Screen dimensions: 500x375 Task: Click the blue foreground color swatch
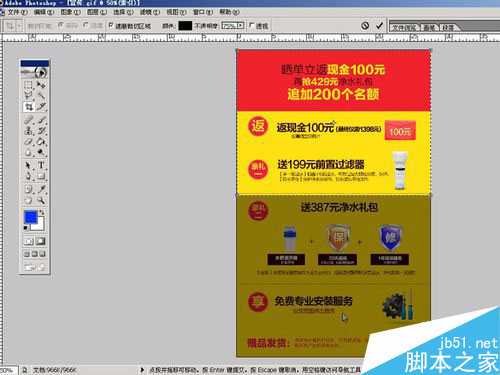[x=31, y=217]
